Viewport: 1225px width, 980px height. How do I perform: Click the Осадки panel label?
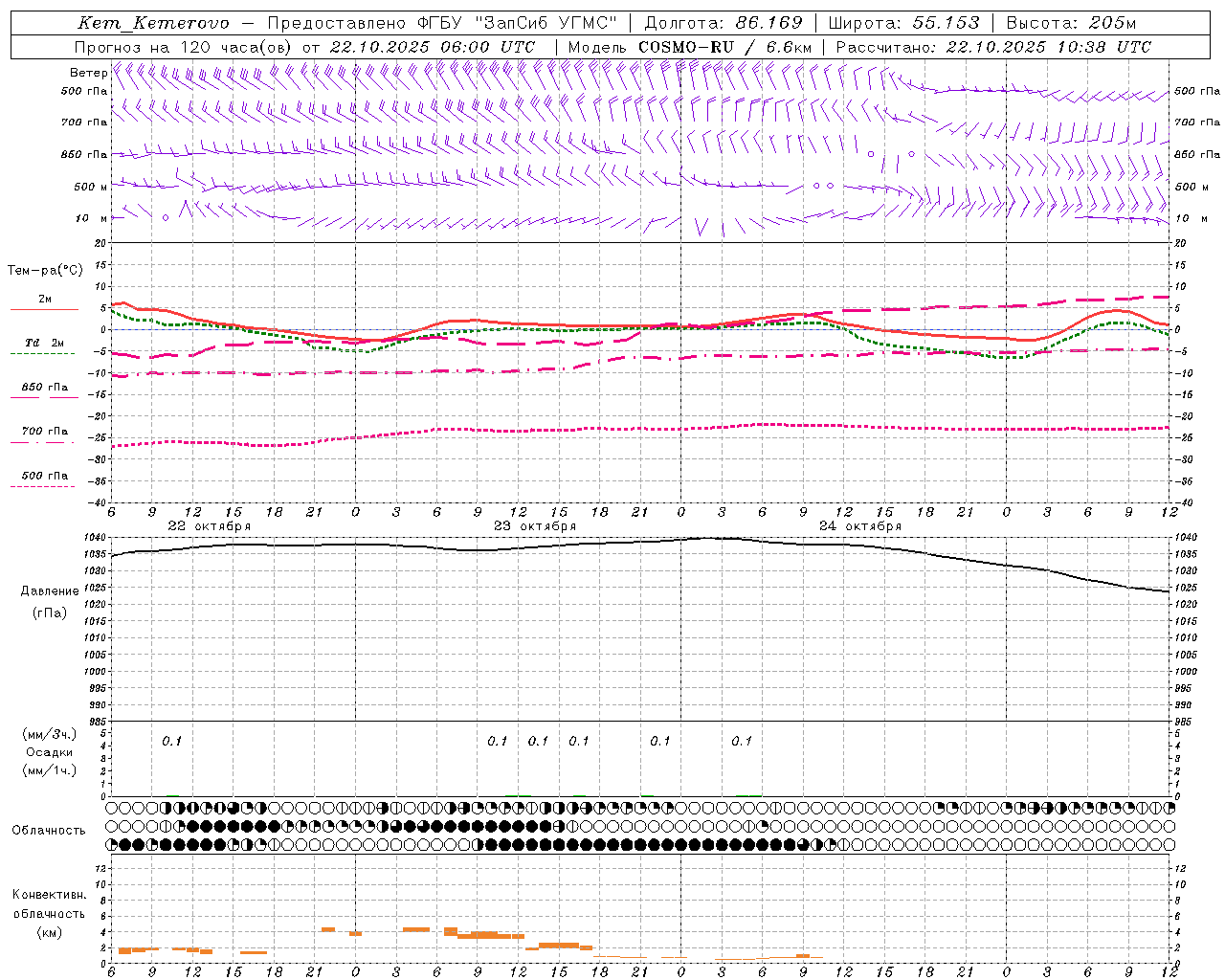tap(50, 752)
